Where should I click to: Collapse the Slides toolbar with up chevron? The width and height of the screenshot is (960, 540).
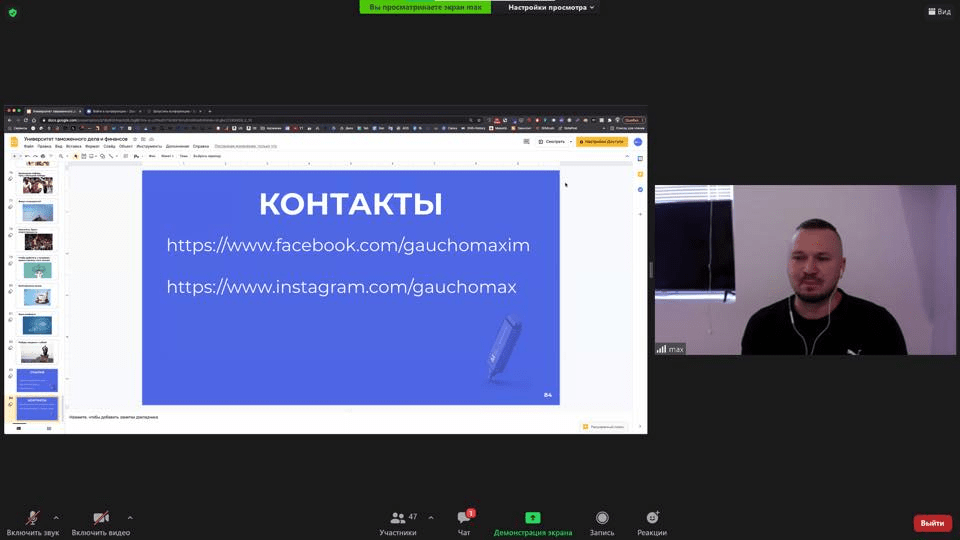(x=627, y=156)
